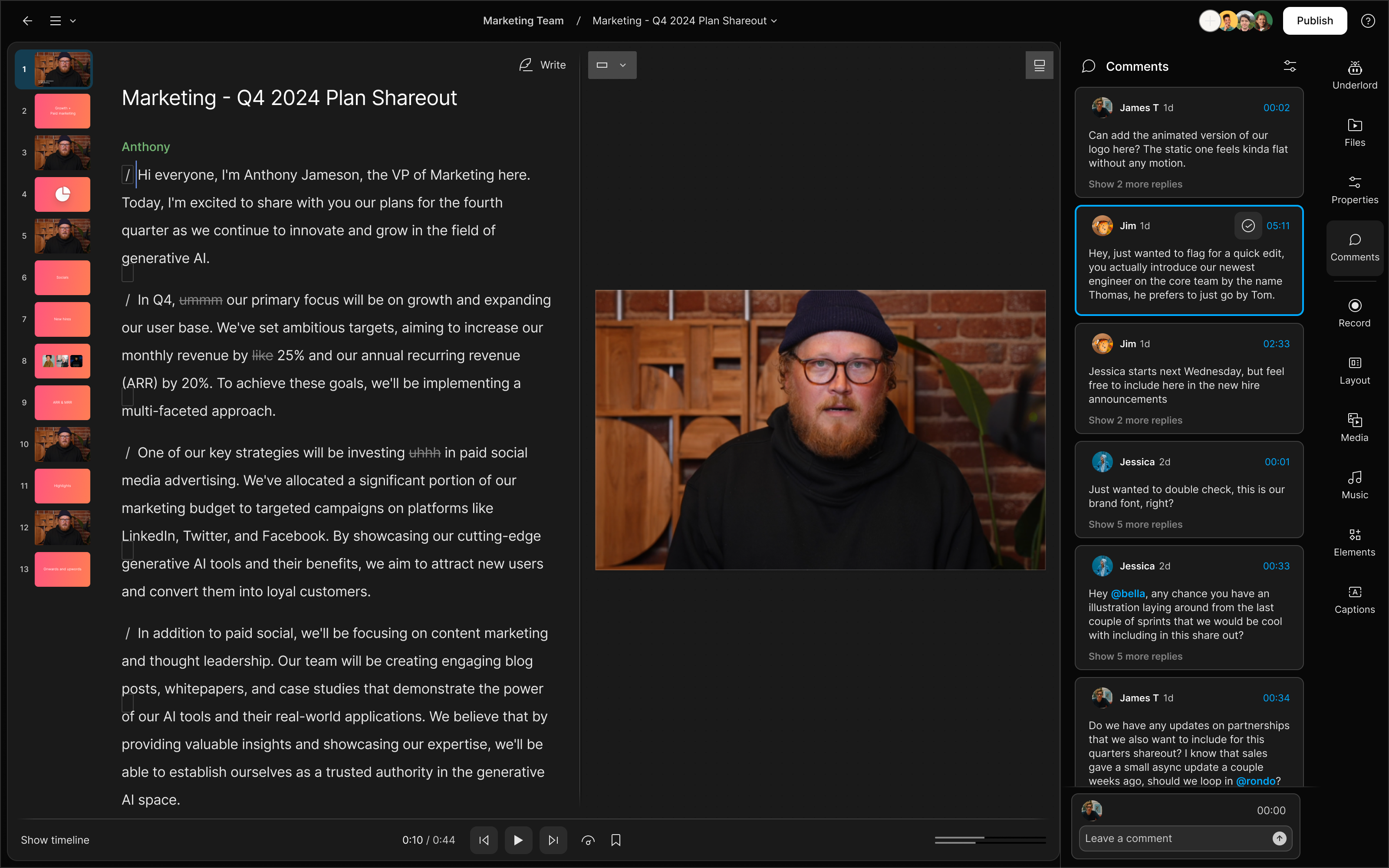Select scene 8 thumbnail with photos
Image resolution: width=1389 pixels, height=868 pixels.
[x=62, y=361]
